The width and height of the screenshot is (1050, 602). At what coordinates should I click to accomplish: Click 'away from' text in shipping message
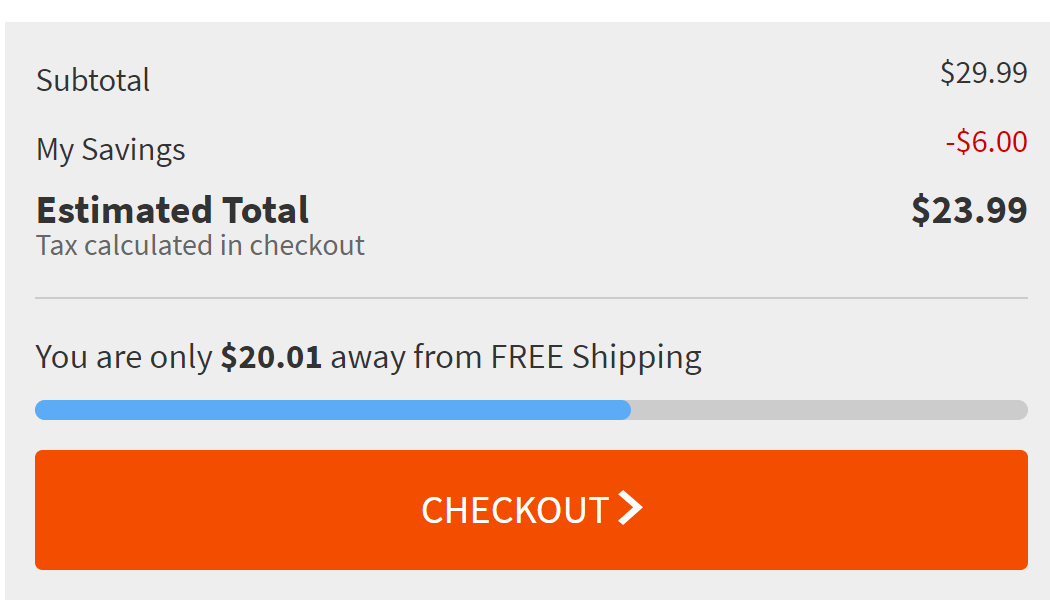pyautogui.click(x=406, y=358)
